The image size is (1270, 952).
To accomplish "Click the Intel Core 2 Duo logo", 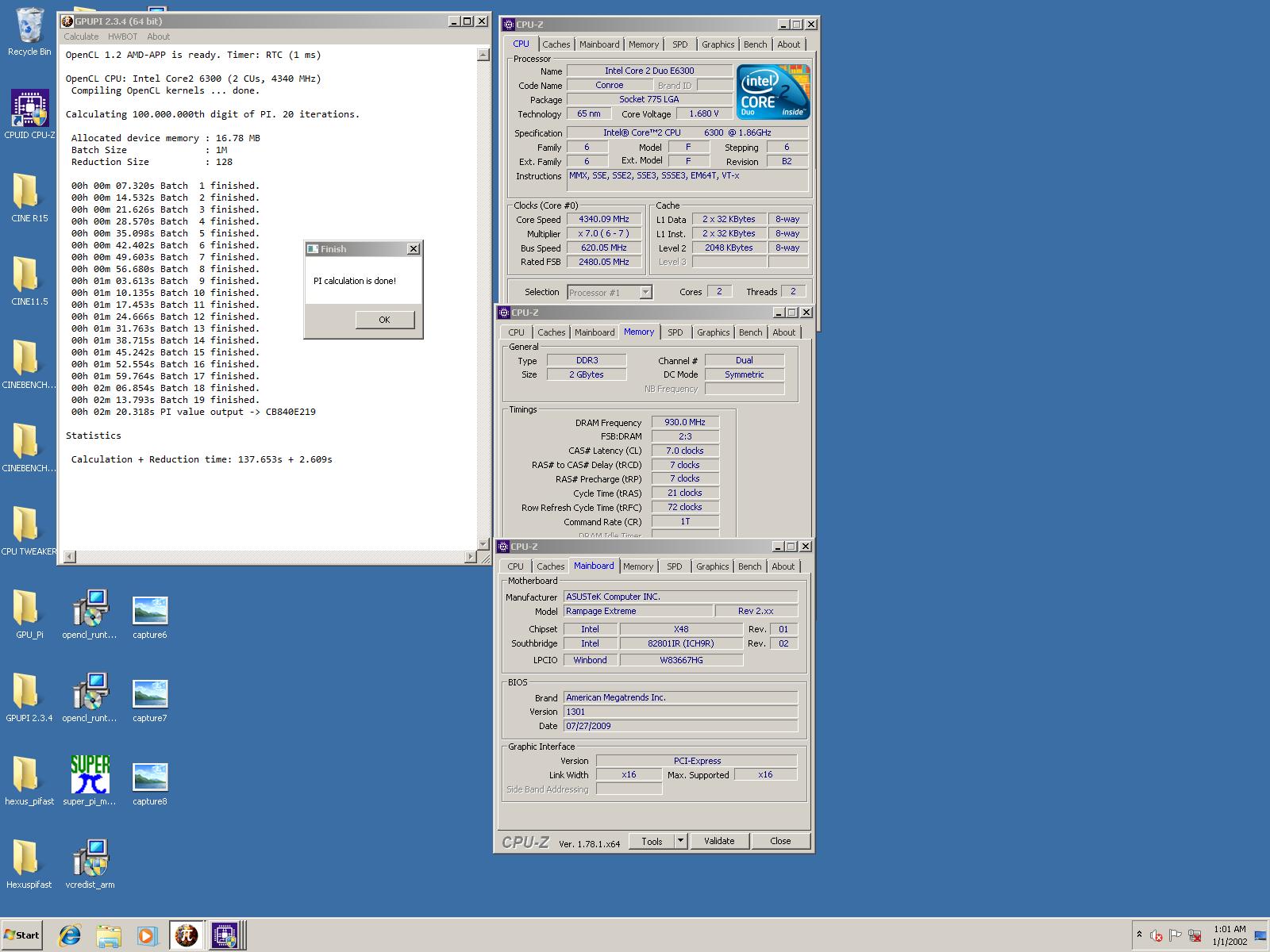I will click(x=773, y=92).
